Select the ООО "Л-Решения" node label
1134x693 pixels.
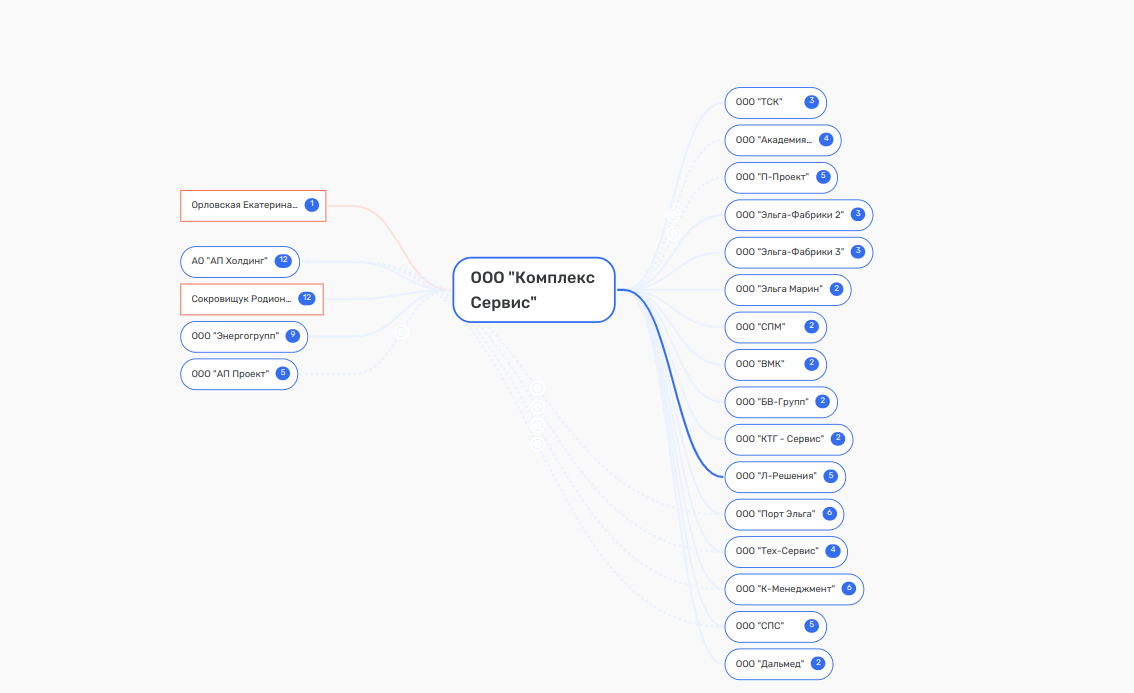point(776,477)
